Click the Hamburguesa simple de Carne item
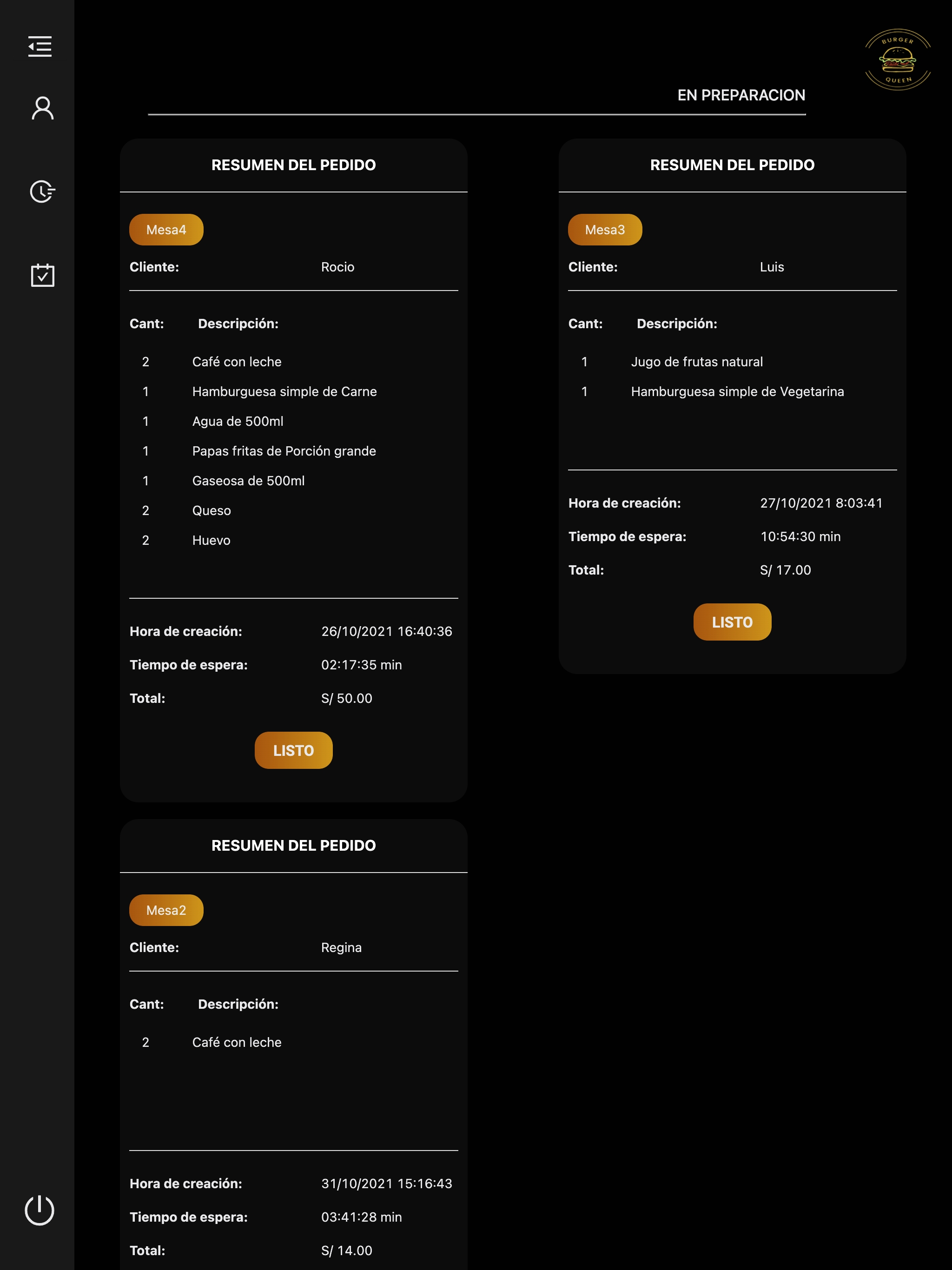Viewport: 952px width, 1270px height. [x=284, y=391]
